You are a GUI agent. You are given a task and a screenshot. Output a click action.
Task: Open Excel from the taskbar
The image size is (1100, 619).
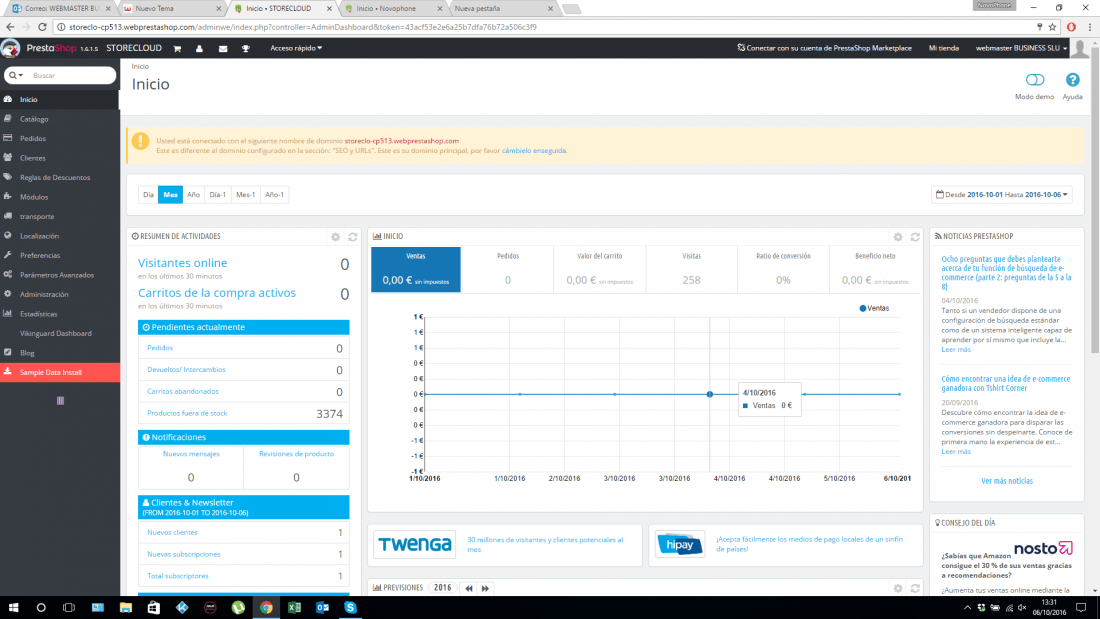click(295, 608)
